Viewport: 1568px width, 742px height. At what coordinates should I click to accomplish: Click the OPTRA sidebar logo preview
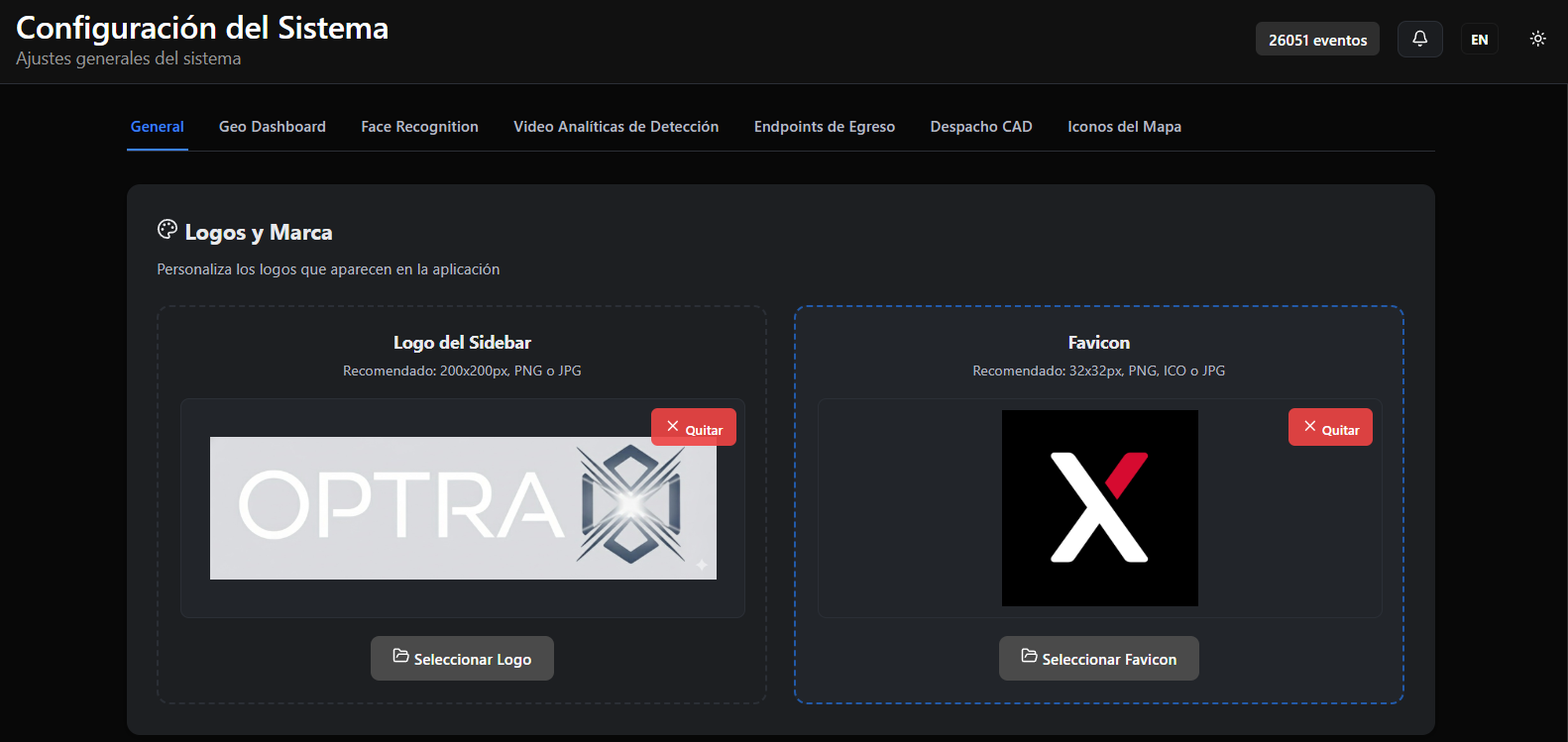(463, 508)
